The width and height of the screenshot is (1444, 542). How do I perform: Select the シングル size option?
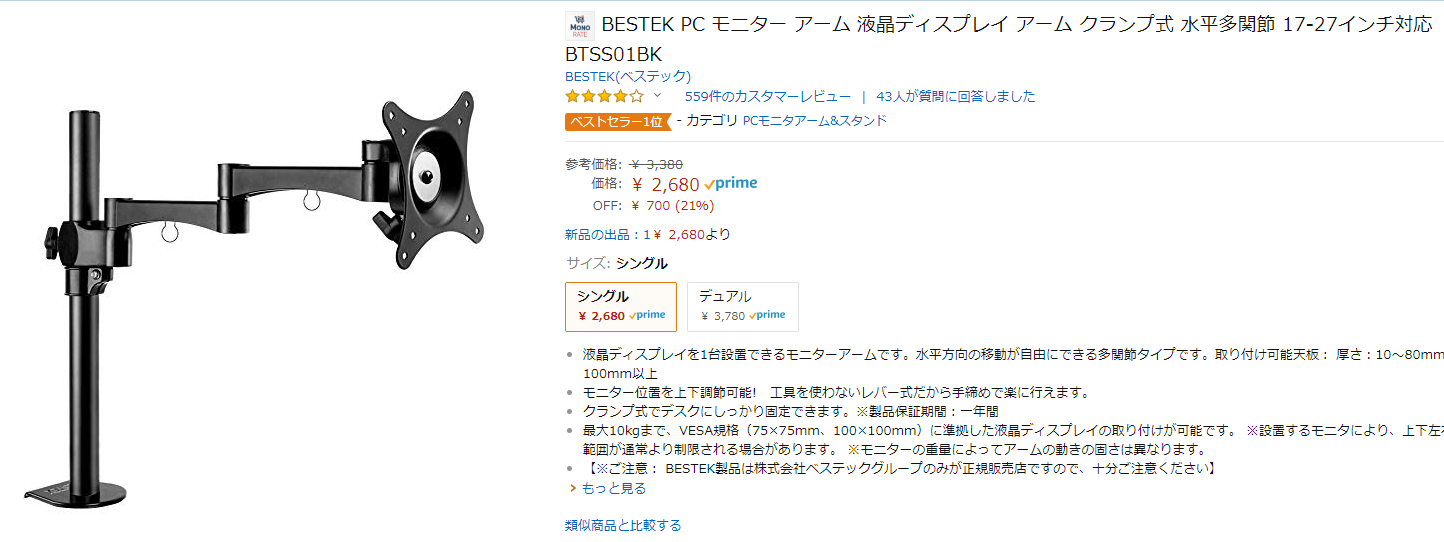tap(621, 306)
